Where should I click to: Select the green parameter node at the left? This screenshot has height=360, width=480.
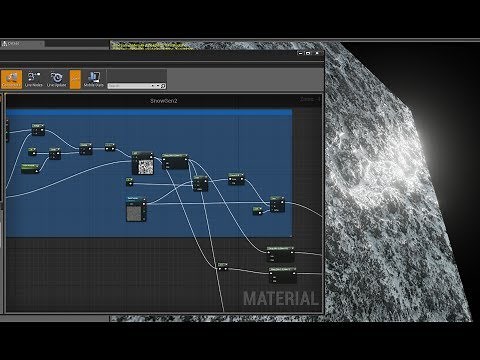pos(30,168)
